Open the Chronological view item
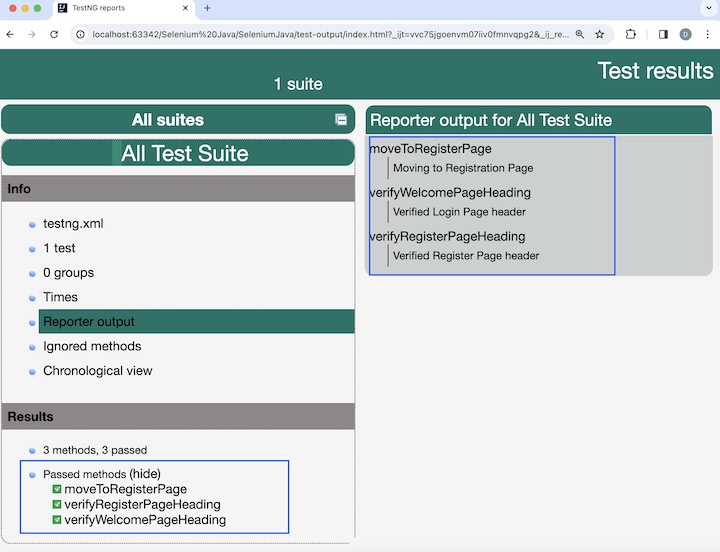The image size is (720, 552). coord(97,371)
